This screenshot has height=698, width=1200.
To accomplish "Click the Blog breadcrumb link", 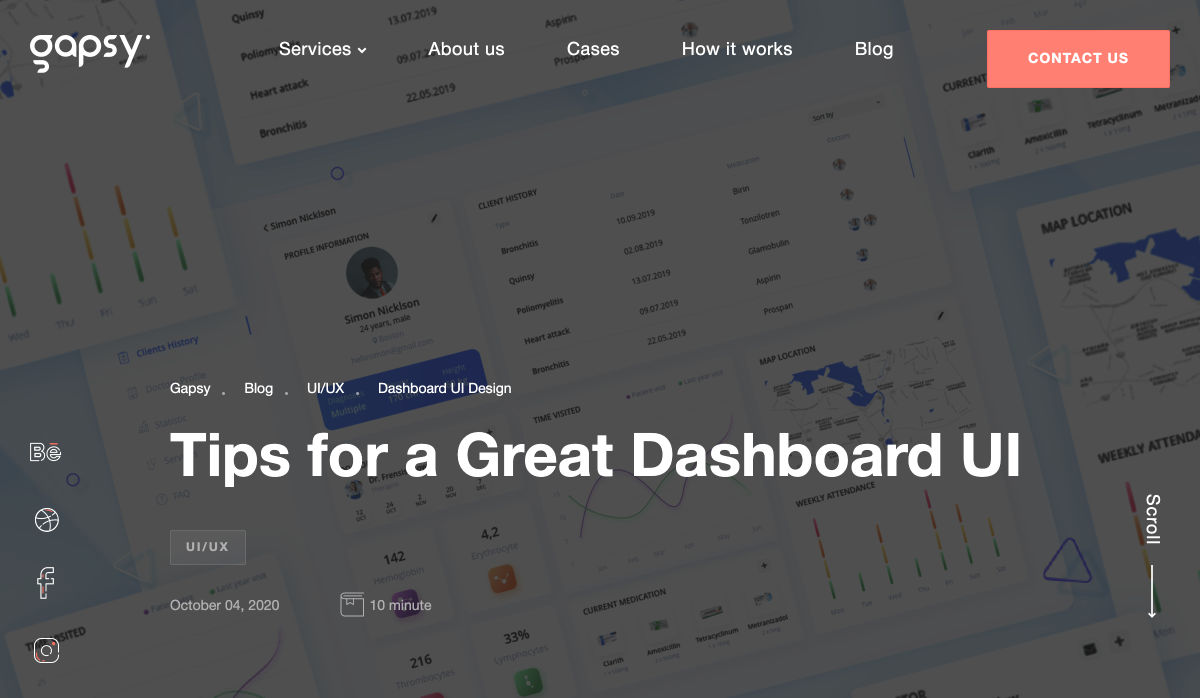I will coord(258,388).
